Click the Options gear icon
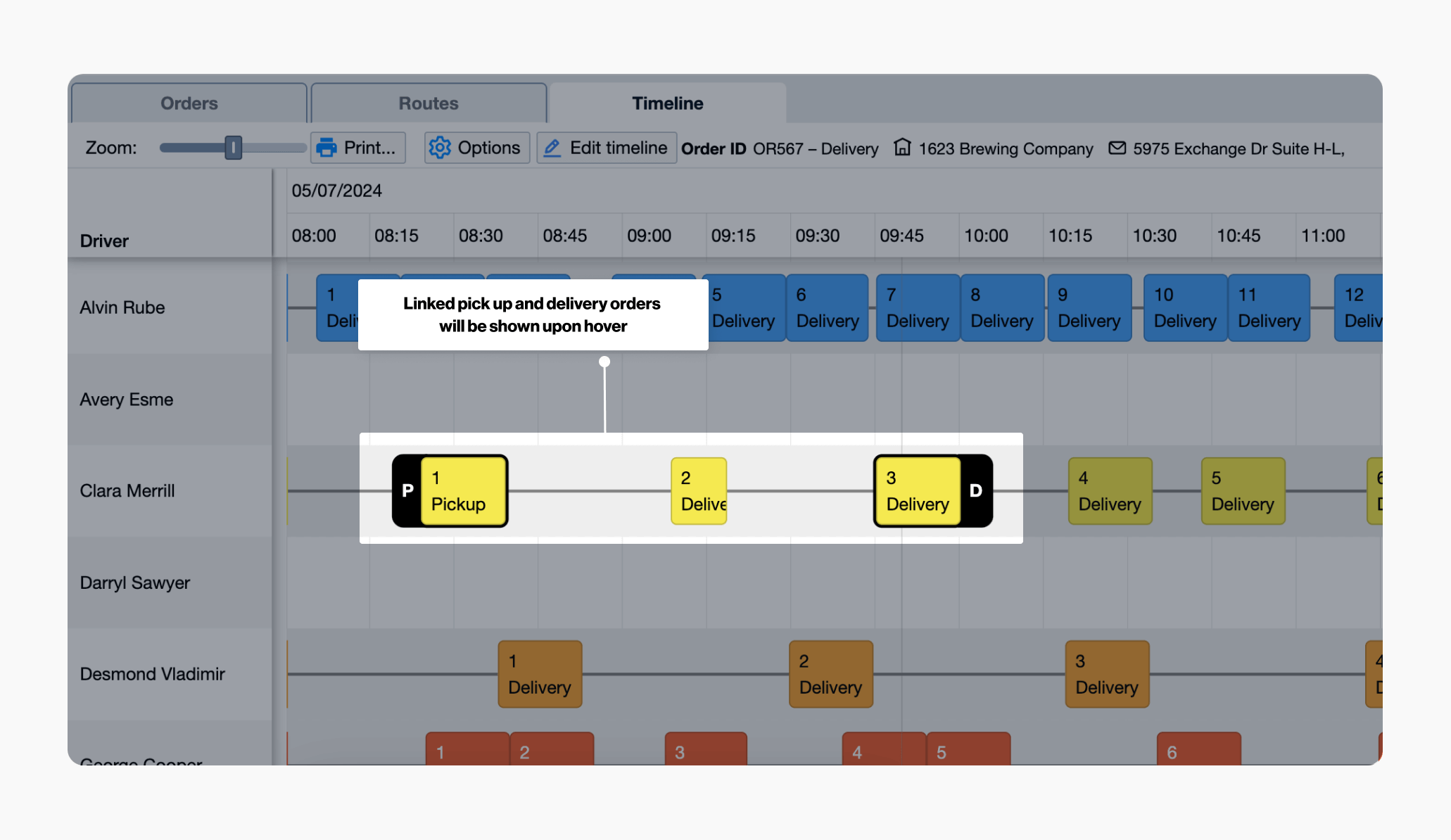 pos(440,148)
